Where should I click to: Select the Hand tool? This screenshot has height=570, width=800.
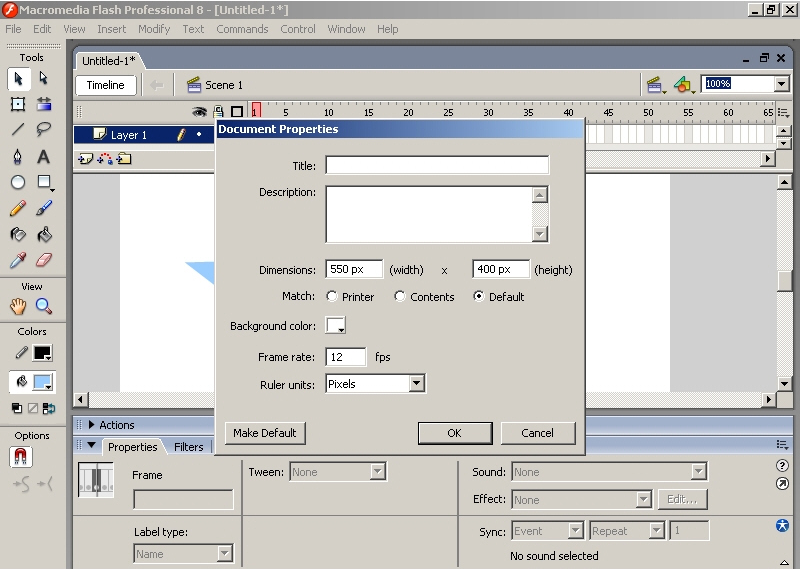18,306
